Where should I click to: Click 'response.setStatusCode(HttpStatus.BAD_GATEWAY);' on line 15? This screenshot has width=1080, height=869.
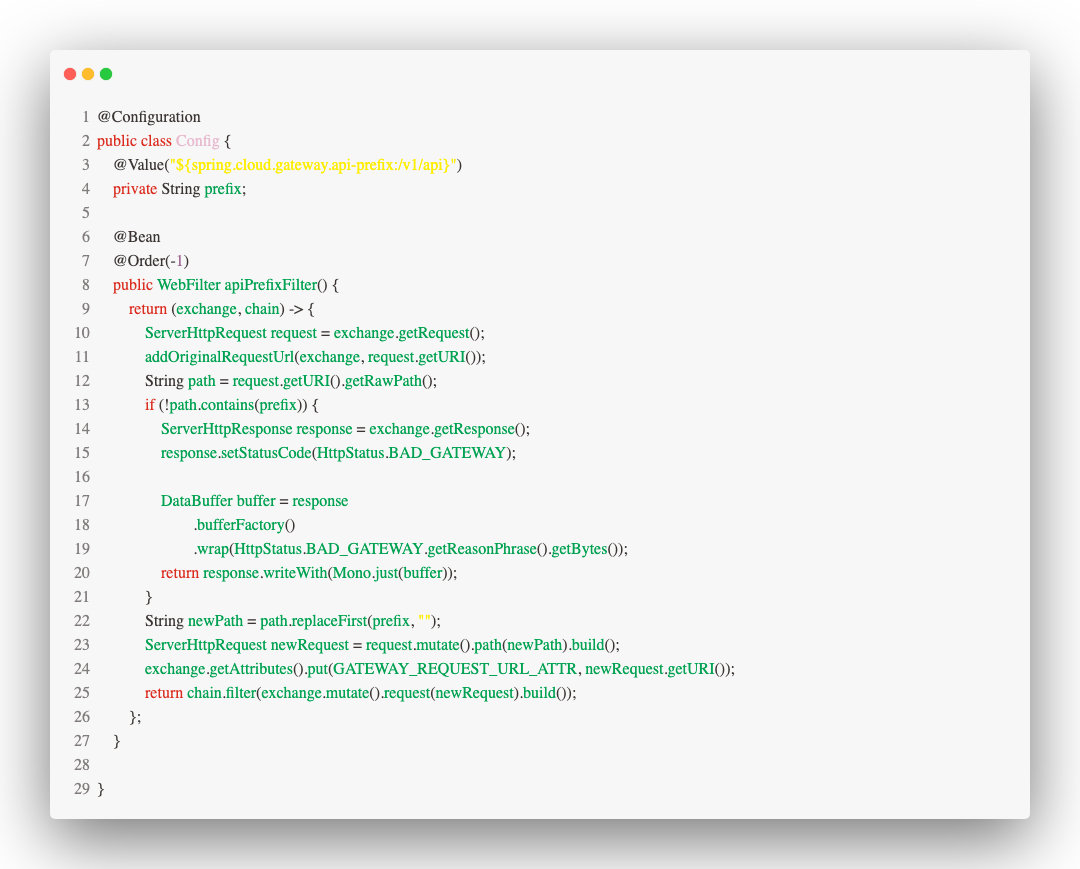(338, 453)
